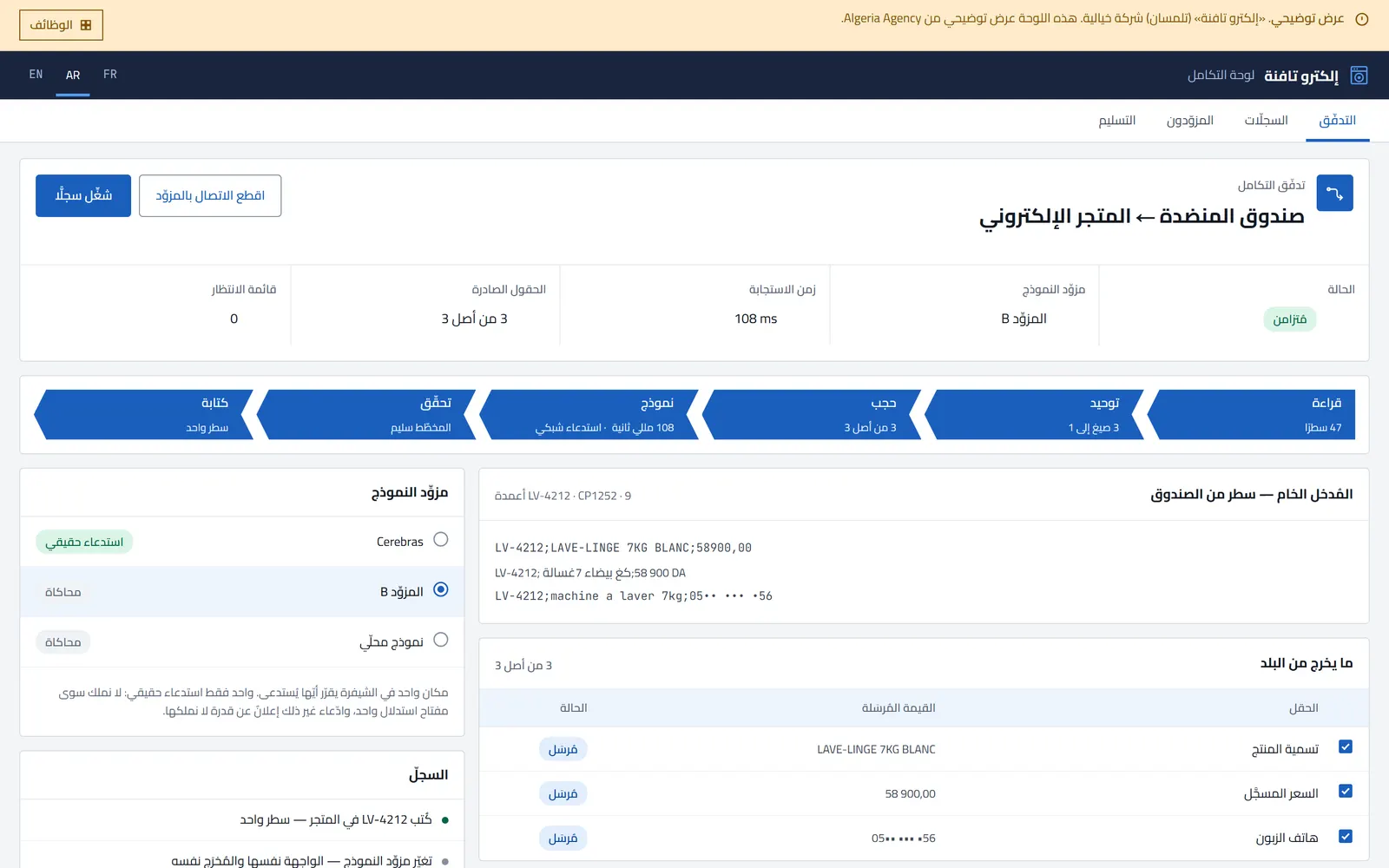
Task: Click raw line LV-4212;LAVE-LINGE 7KG BLANC;58900,00
Action: pos(623,548)
